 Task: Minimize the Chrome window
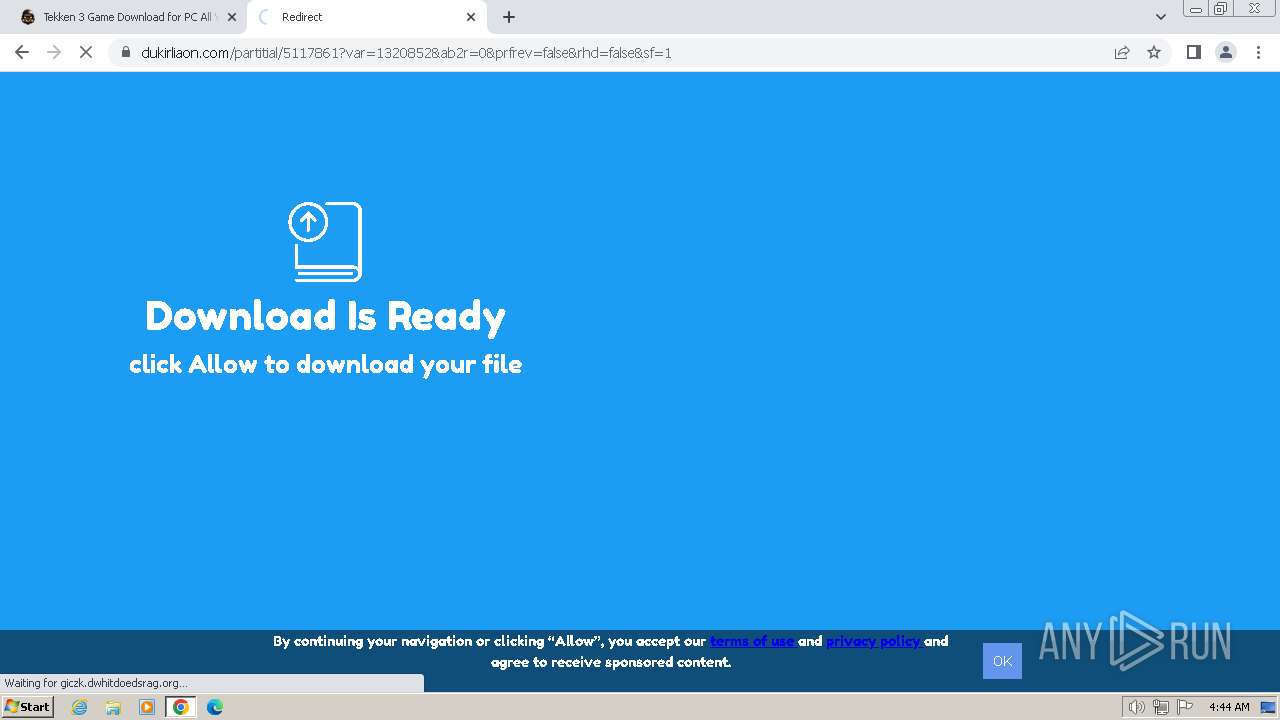coord(1195,9)
